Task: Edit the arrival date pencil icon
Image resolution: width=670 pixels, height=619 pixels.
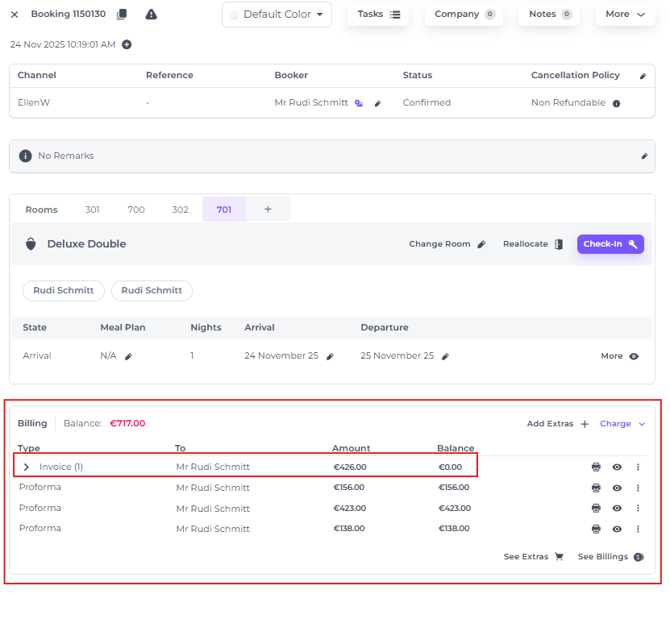Action: point(330,356)
